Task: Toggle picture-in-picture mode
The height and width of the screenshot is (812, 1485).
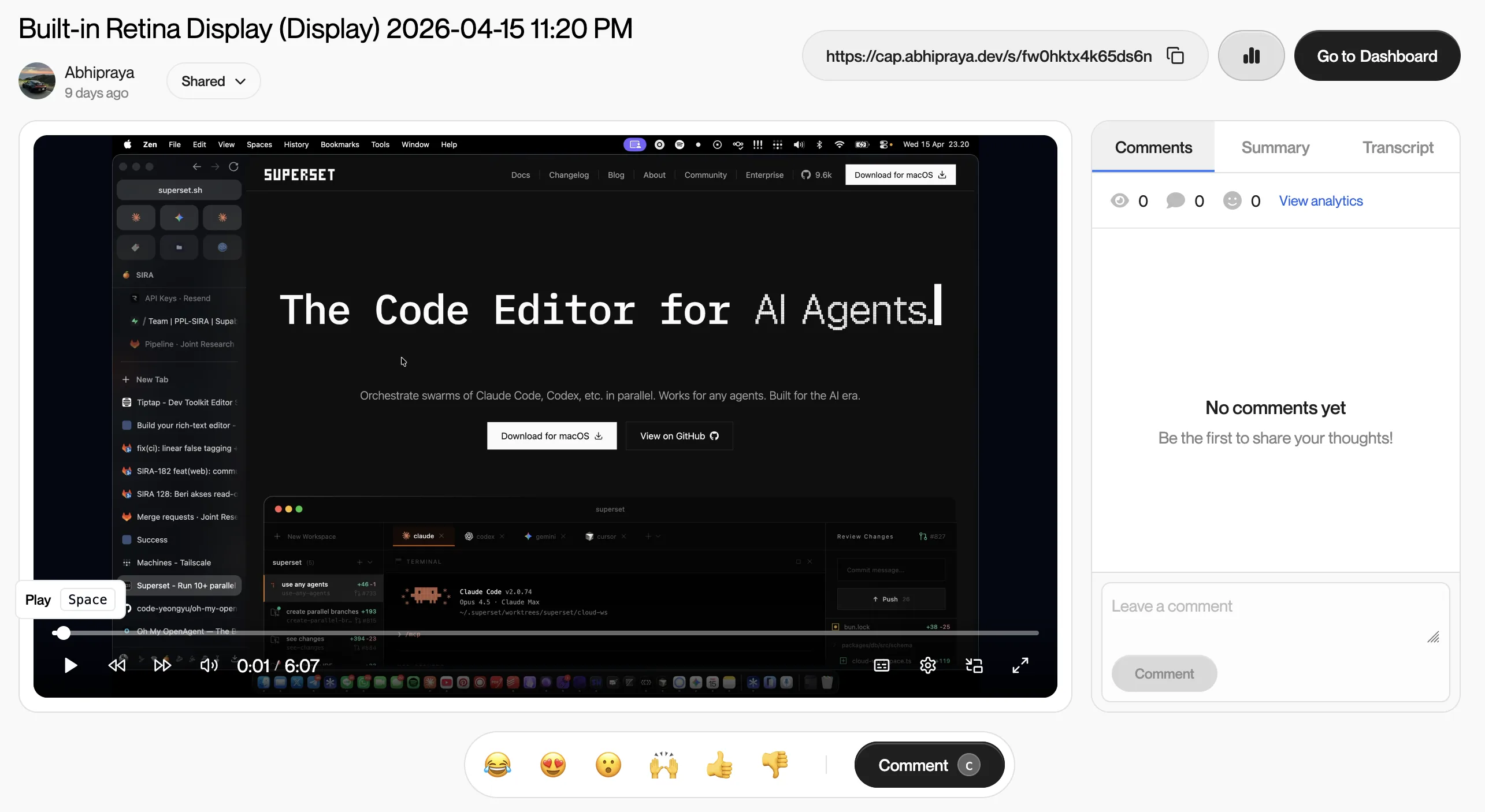Action: pos(974,666)
